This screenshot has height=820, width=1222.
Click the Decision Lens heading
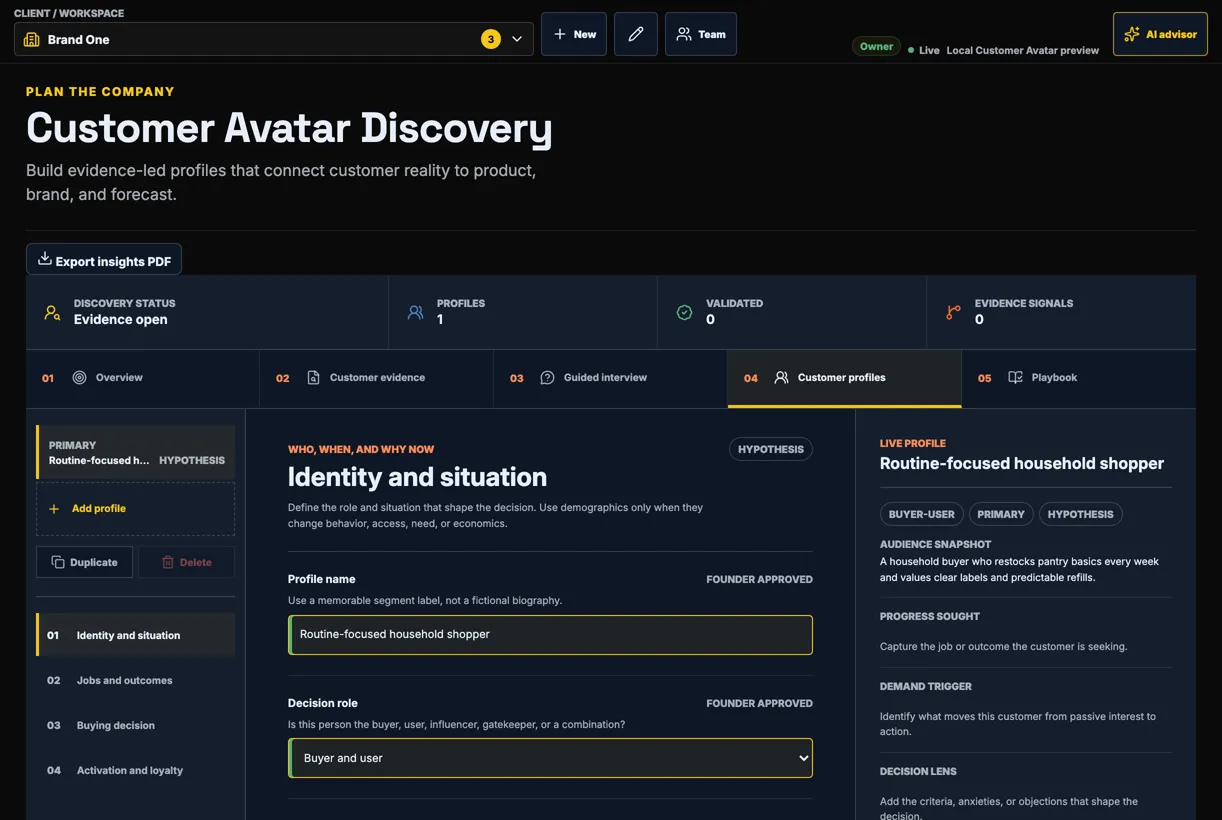click(918, 771)
